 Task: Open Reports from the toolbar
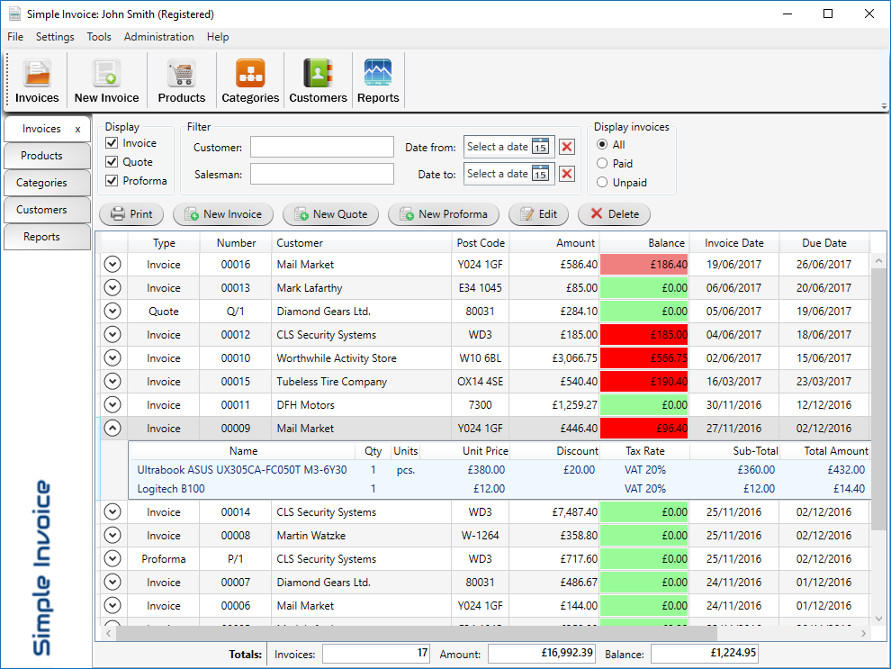378,81
